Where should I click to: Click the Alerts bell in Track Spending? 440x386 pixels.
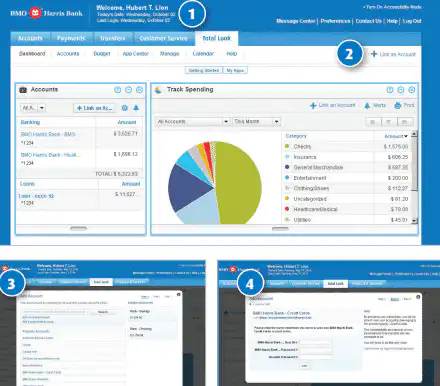tap(367, 106)
